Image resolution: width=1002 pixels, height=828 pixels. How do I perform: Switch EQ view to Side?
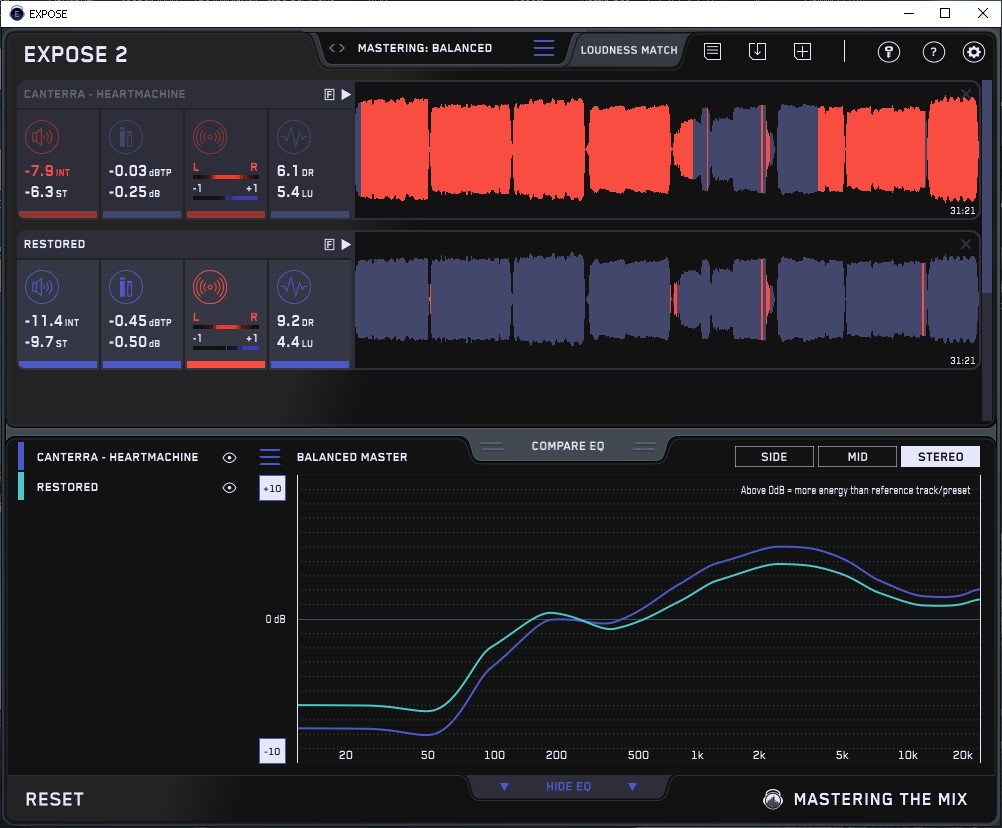click(x=774, y=457)
